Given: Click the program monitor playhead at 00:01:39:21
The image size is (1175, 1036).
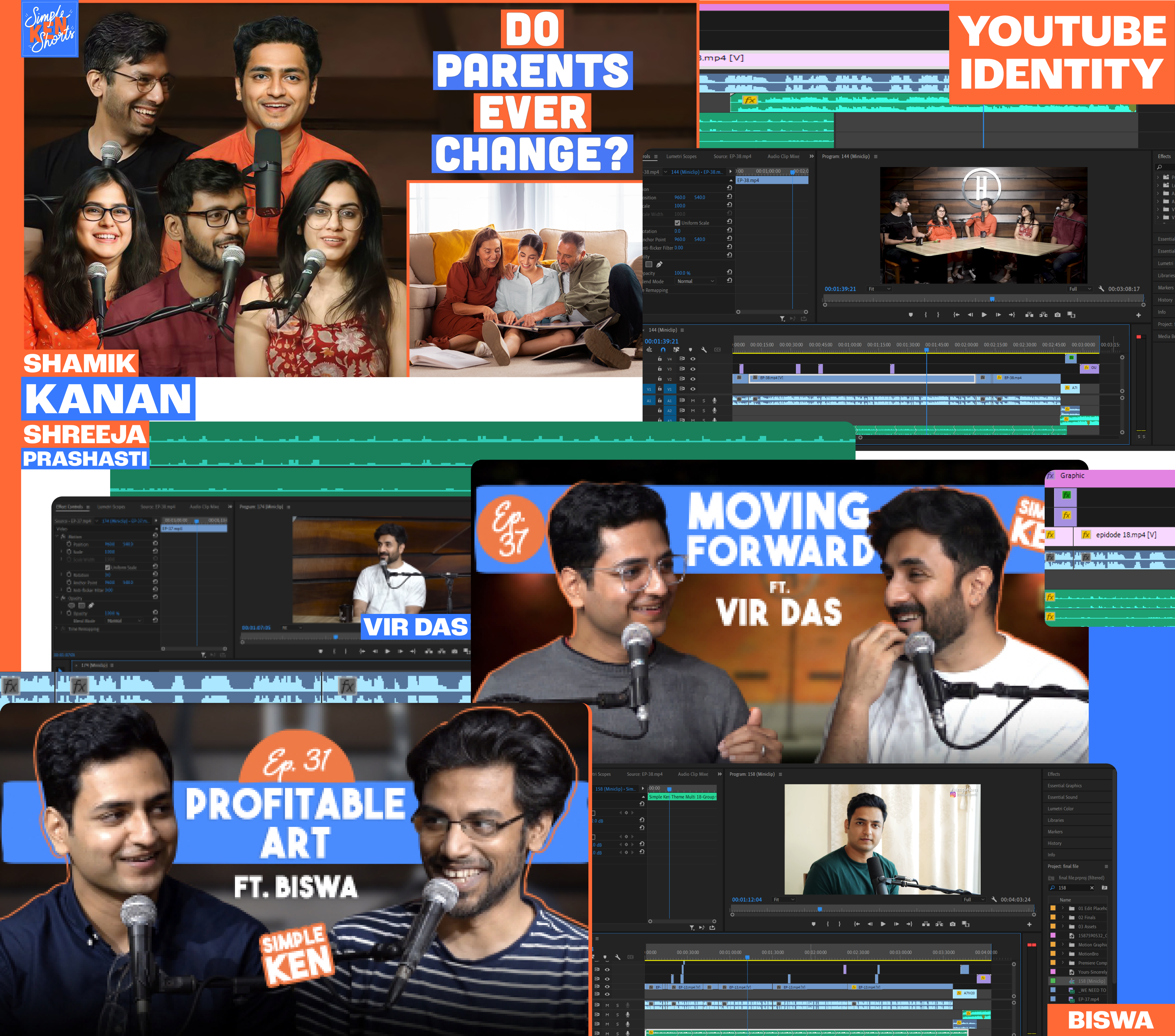Looking at the screenshot, I should pyautogui.click(x=992, y=299).
